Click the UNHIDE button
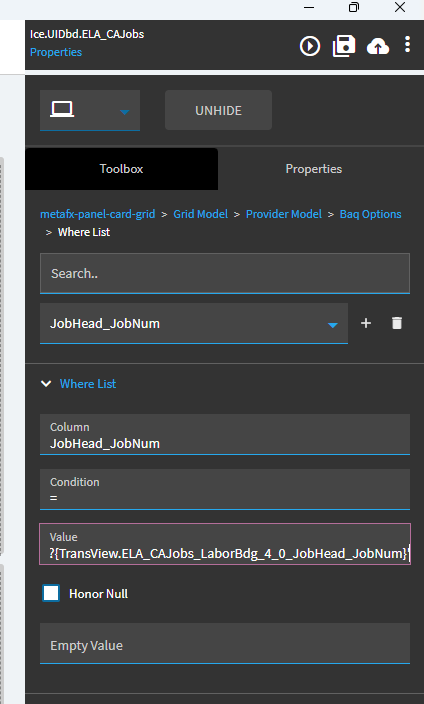The width and height of the screenshot is (424, 704). pyautogui.click(x=218, y=110)
